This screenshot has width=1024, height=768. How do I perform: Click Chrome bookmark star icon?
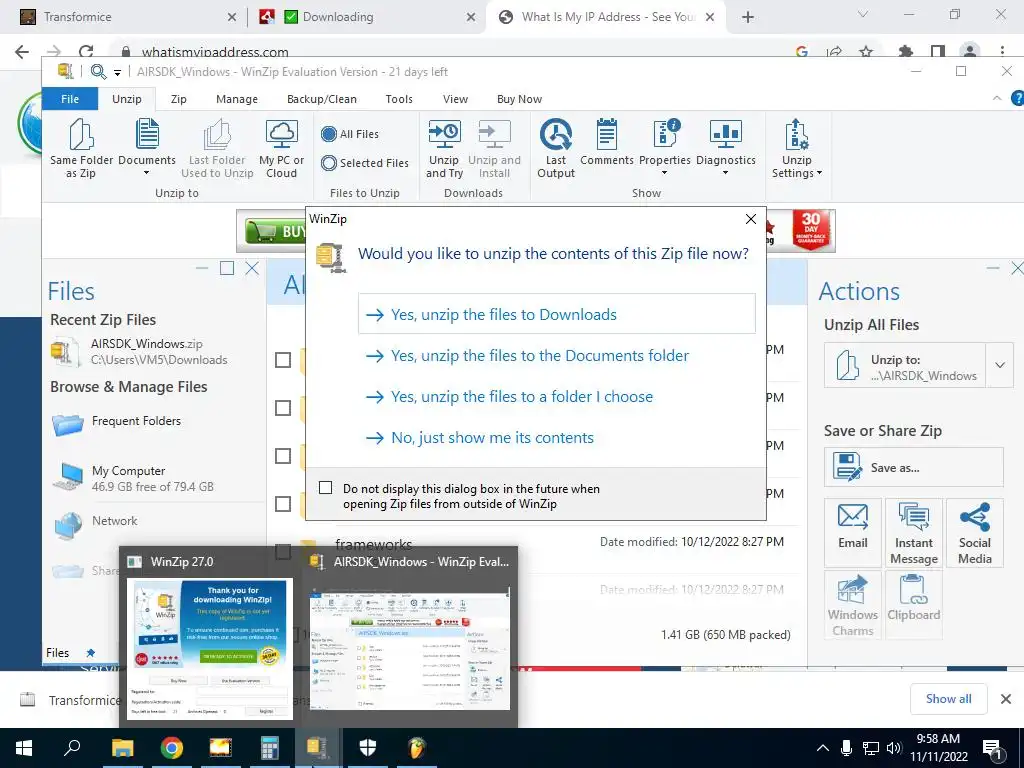click(866, 52)
